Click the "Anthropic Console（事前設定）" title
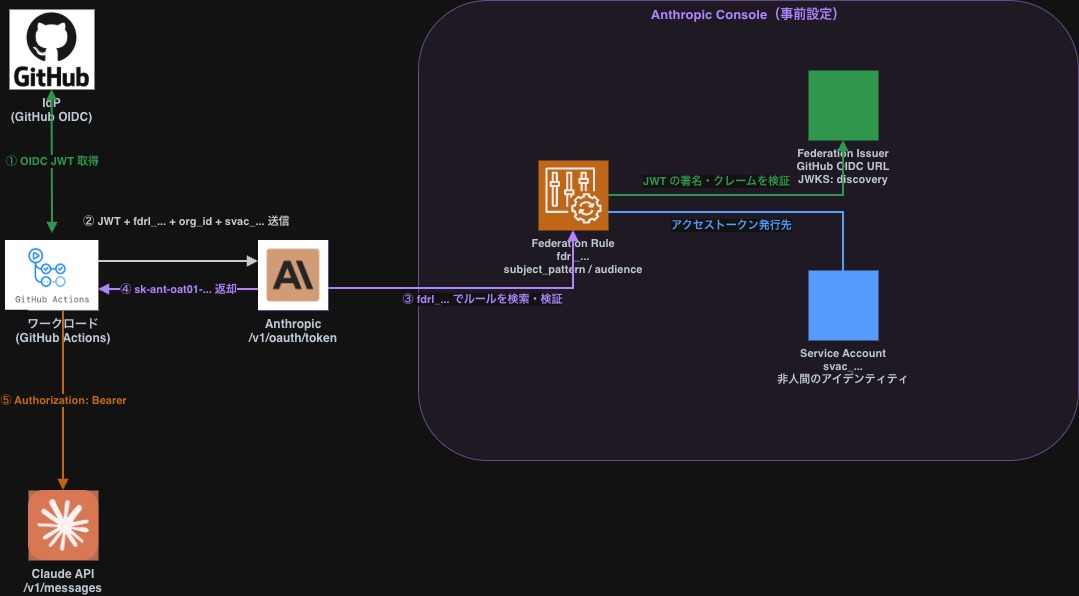This screenshot has width=1079, height=596. [x=747, y=14]
